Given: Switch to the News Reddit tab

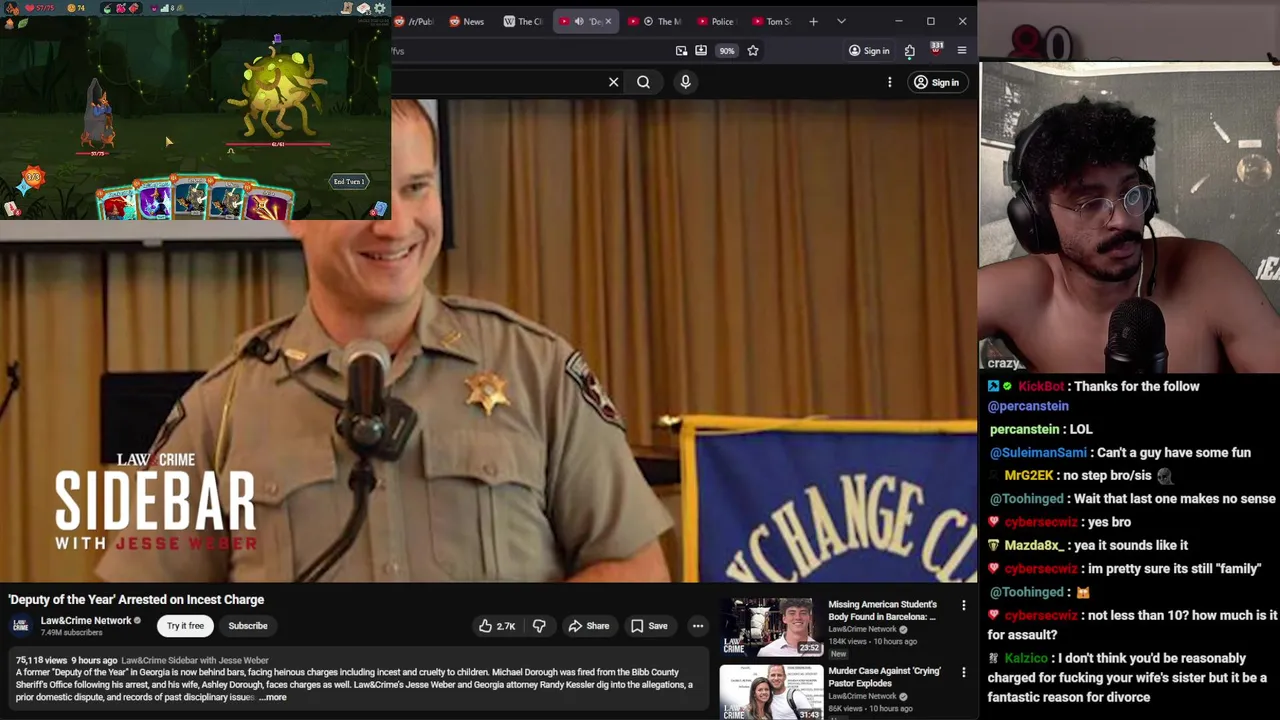Looking at the screenshot, I should pyautogui.click(x=467, y=21).
